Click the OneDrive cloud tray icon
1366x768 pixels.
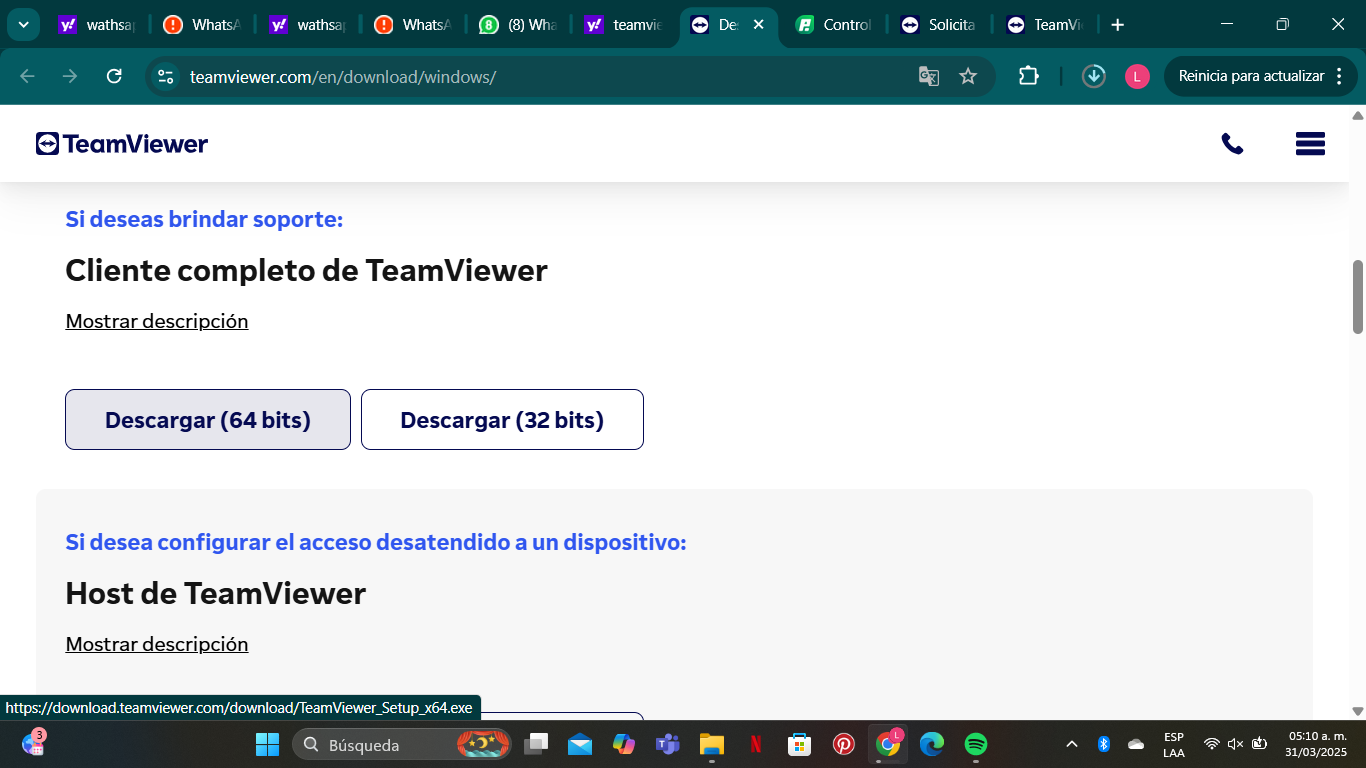click(x=1136, y=744)
